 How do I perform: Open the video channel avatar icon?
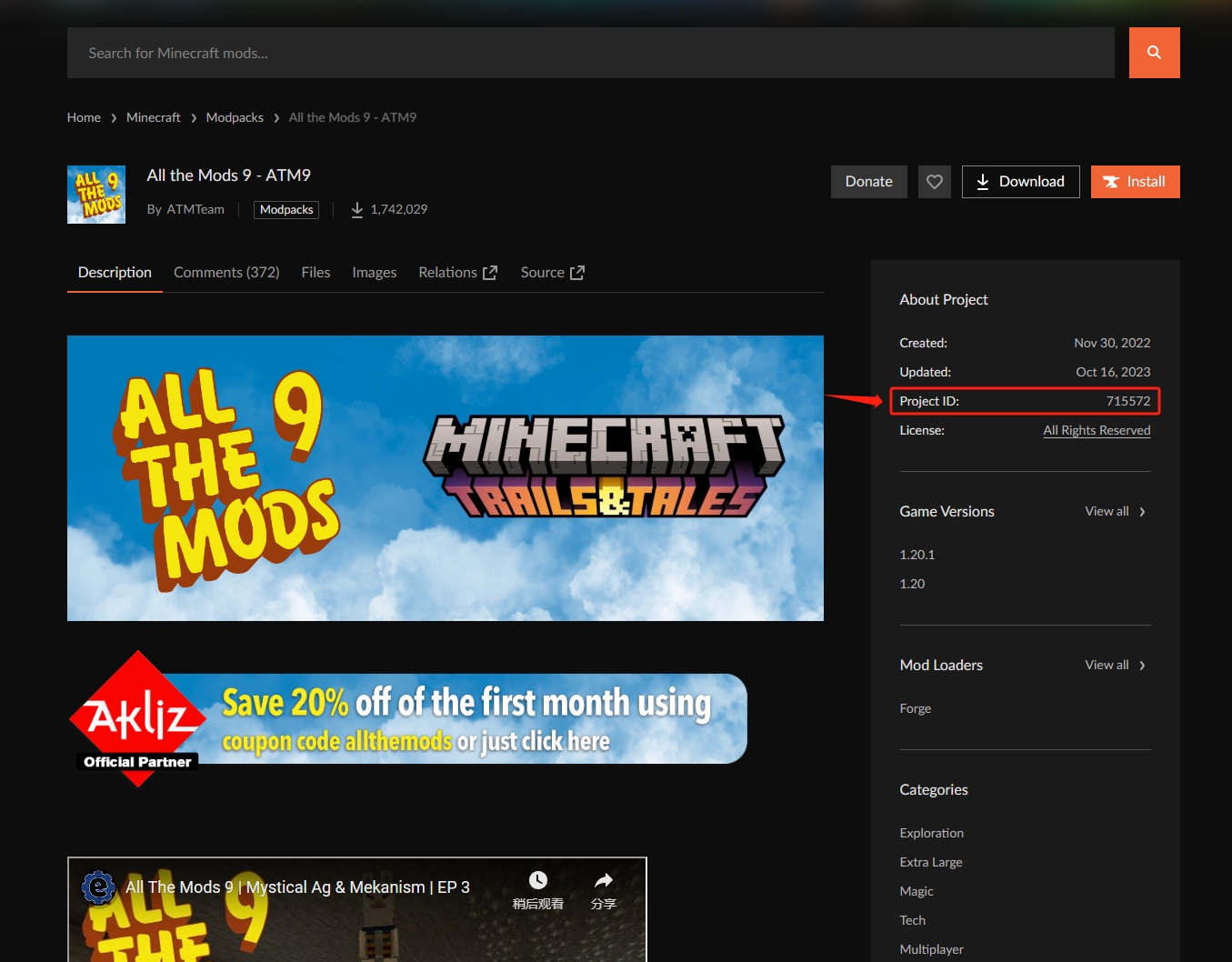pyautogui.click(x=98, y=887)
